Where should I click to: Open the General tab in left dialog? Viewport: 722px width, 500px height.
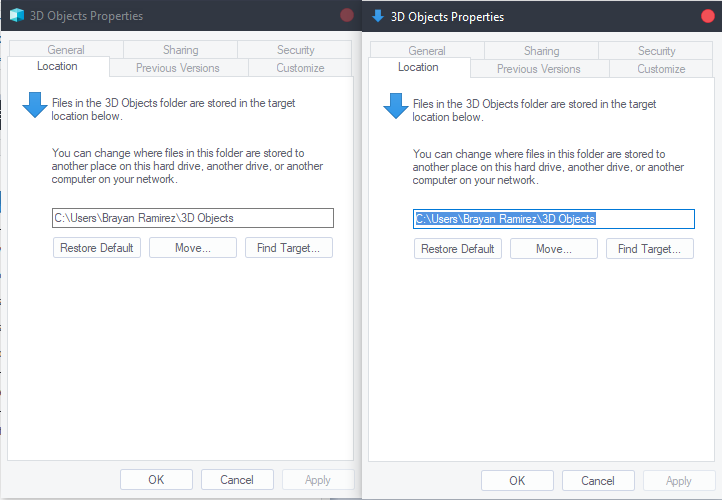66,50
